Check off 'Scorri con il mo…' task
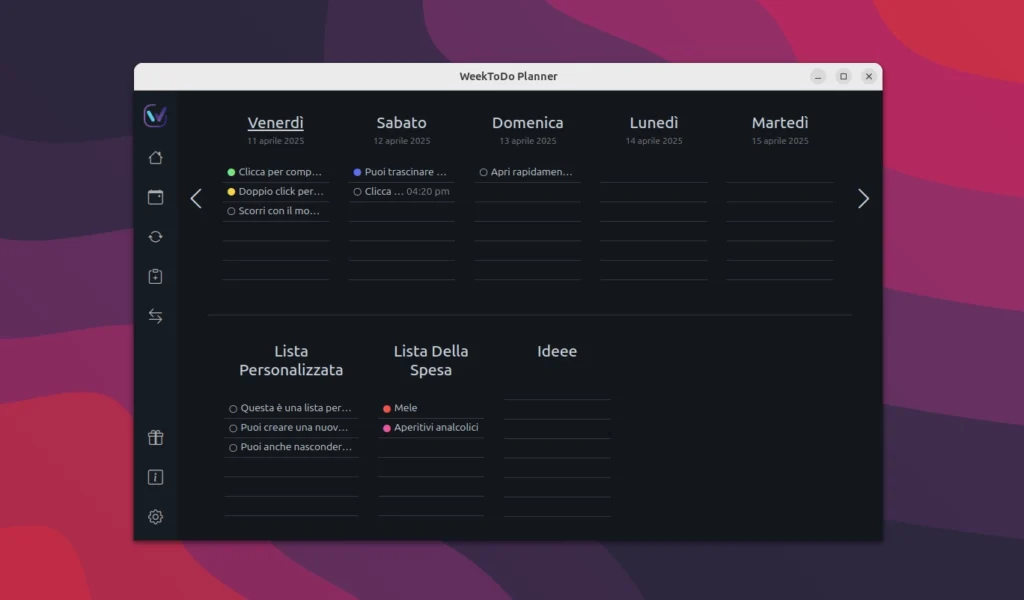1024x600 pixels. click(231, 211)
